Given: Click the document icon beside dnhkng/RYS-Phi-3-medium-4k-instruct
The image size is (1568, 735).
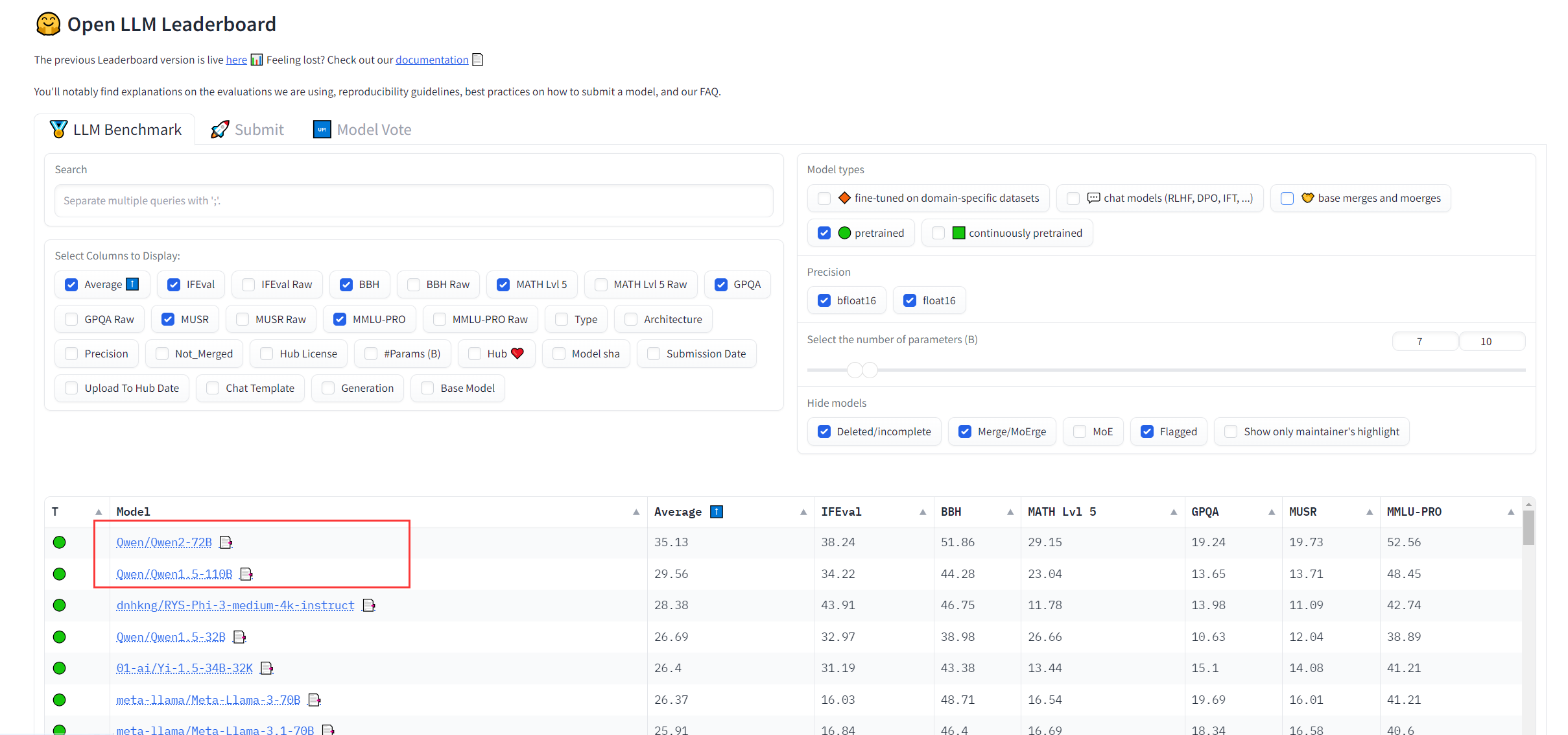Looking at the screenshot, I should click(369, 605).
